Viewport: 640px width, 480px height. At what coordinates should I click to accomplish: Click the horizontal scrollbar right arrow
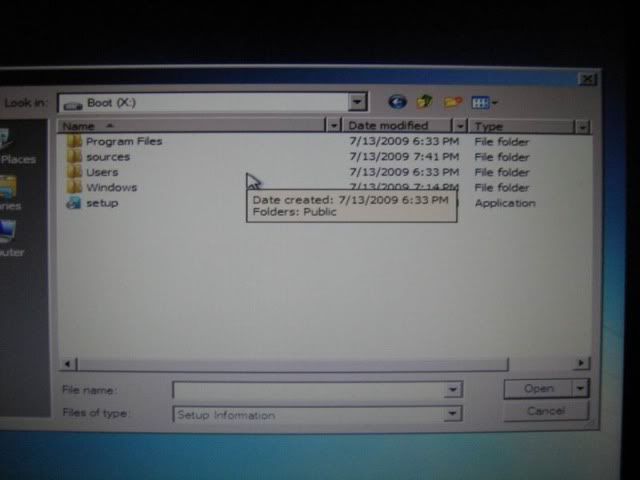coord(582,365)
